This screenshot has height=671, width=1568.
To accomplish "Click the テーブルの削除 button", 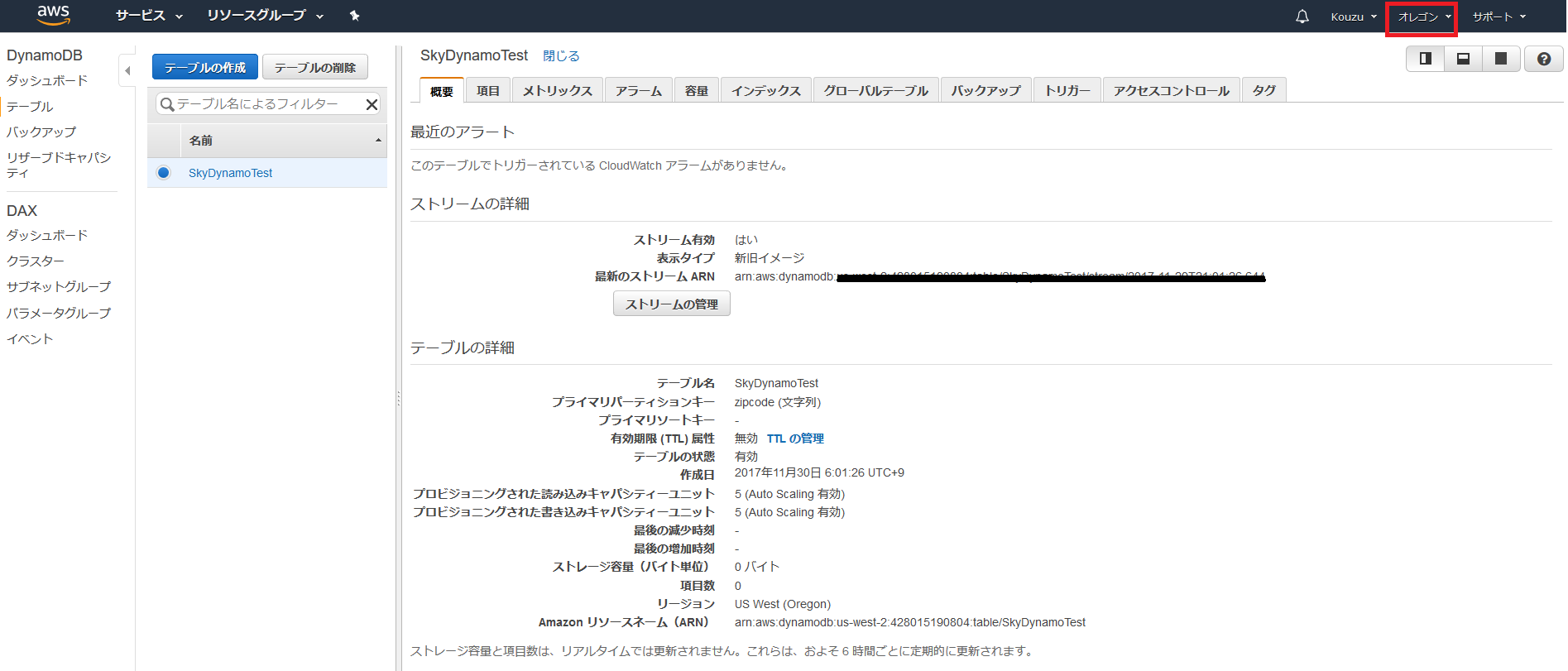I will coord(315,67).
